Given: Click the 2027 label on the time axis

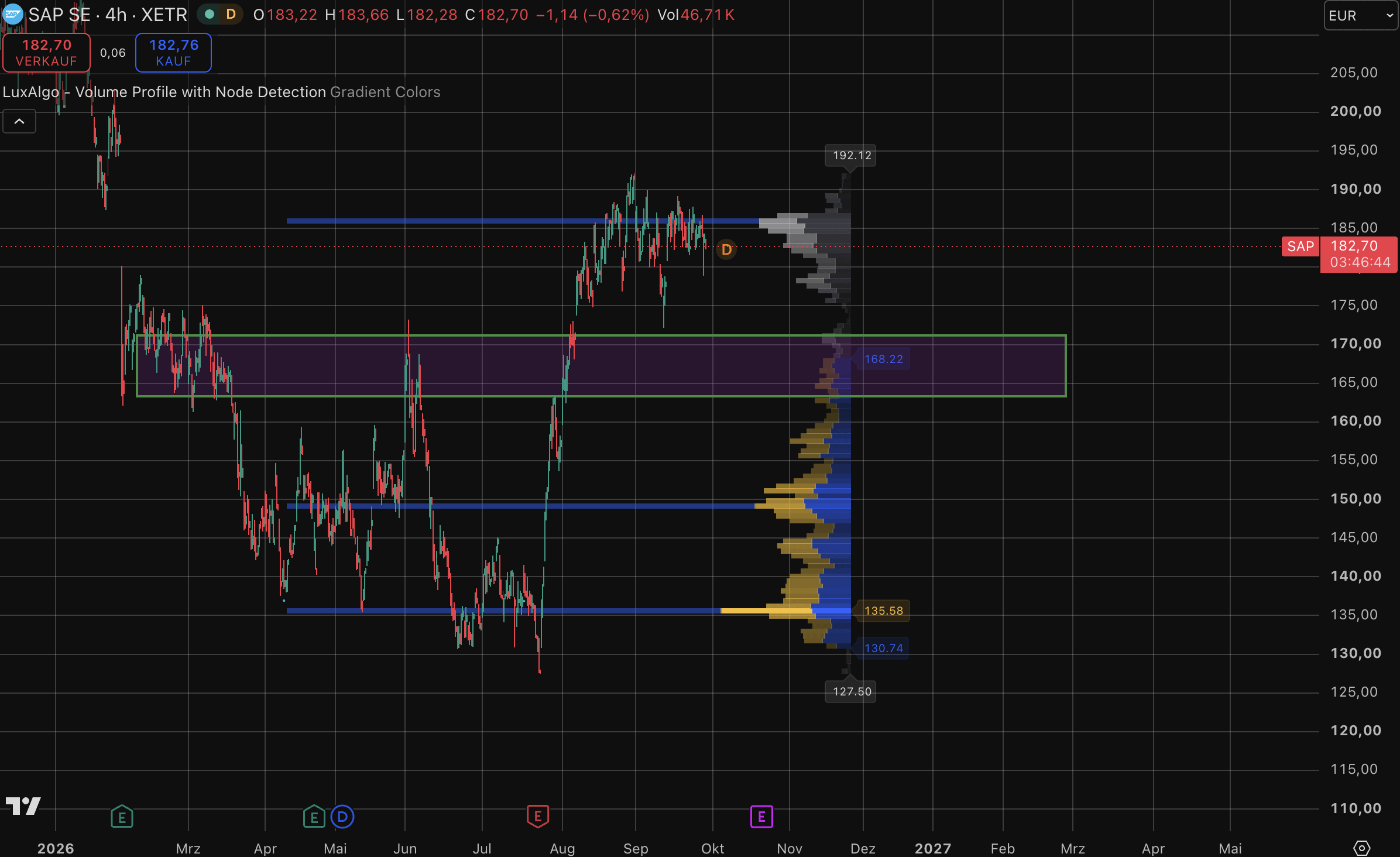Looking at the screenshot, I should 933,848.
